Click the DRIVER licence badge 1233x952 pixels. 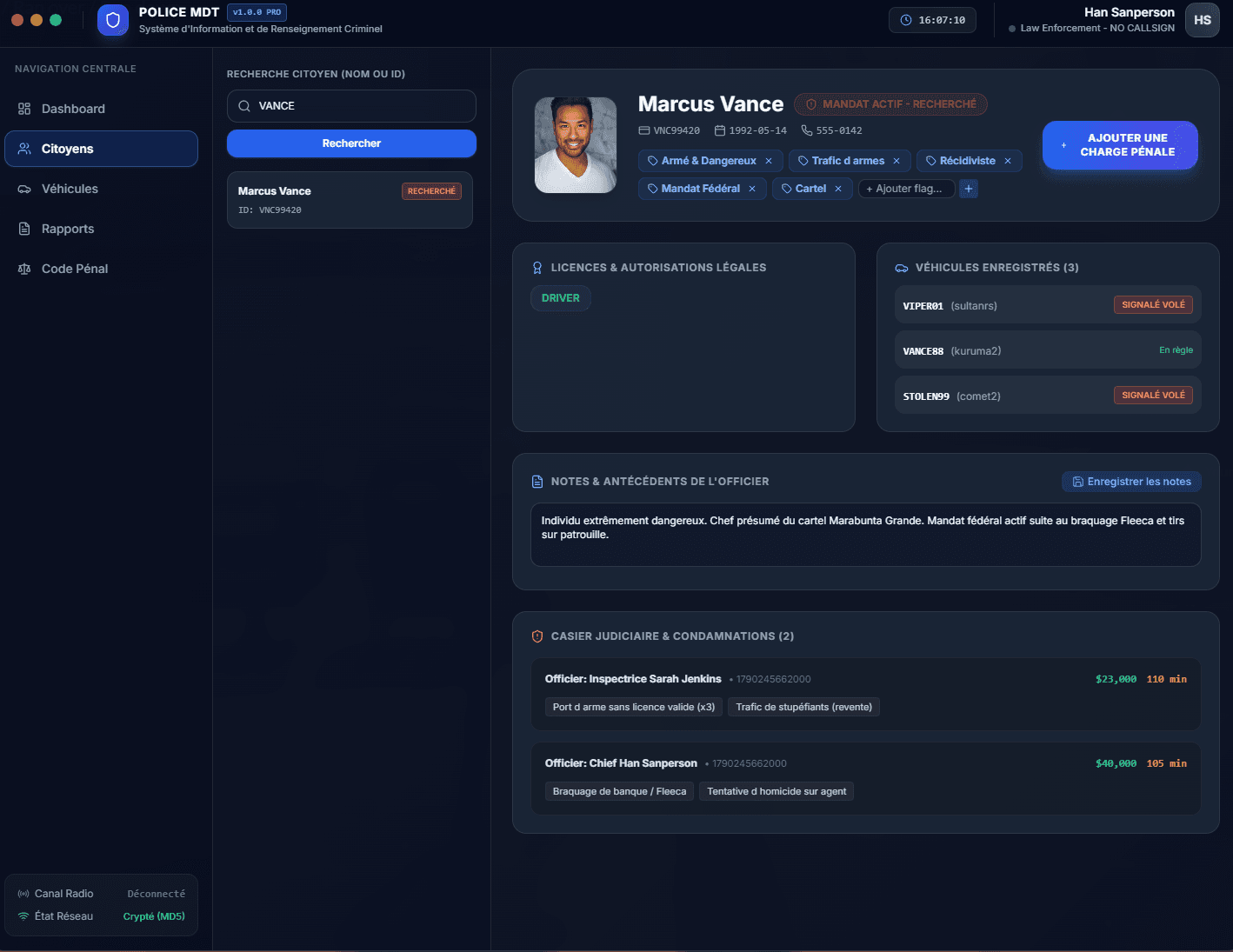click(560, 298)
